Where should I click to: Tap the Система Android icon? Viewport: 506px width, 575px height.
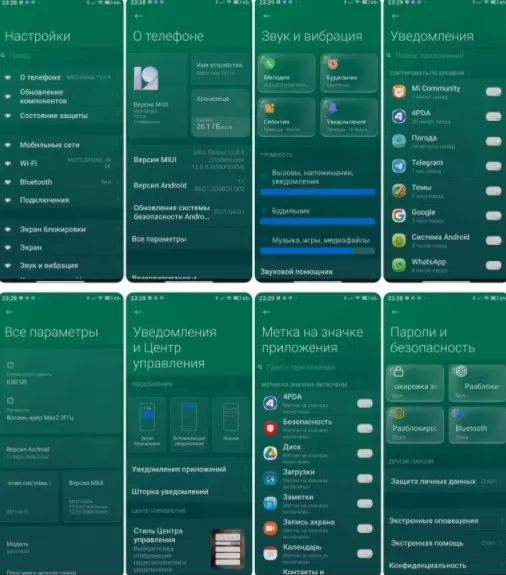click(x=399, y=240)
